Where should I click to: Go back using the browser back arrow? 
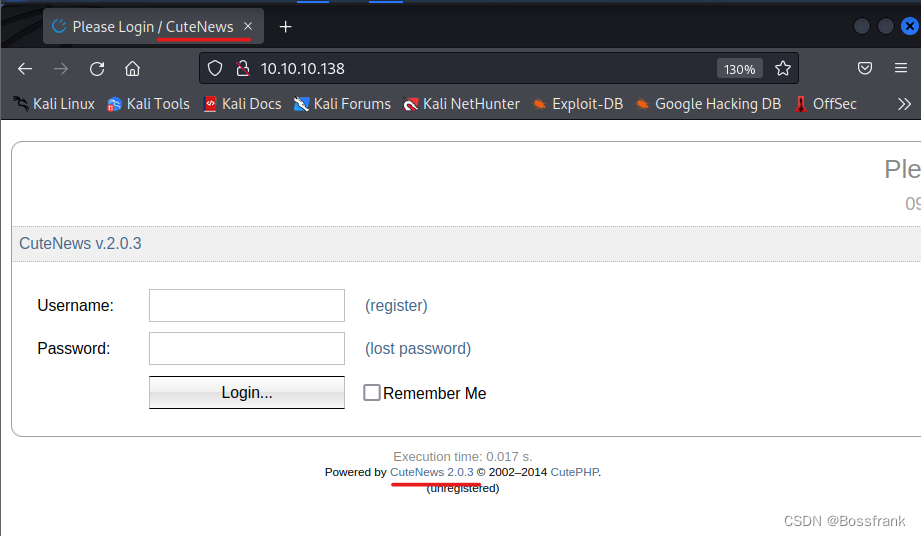pos(25,69)
